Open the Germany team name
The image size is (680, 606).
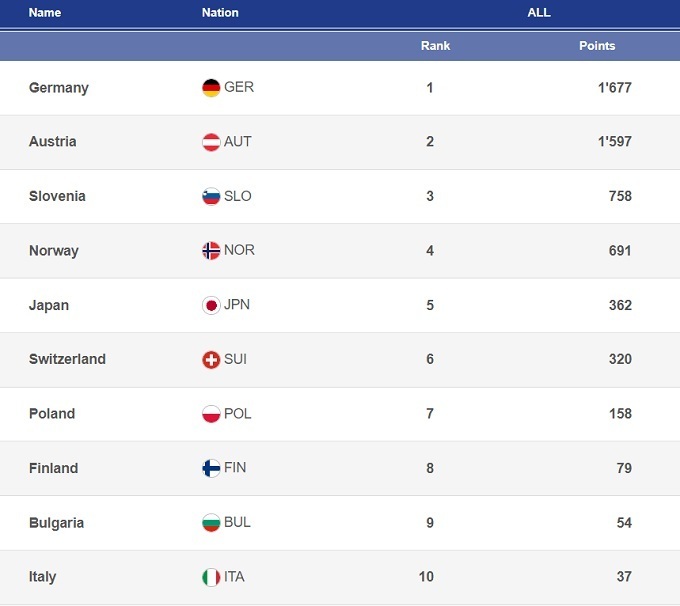click(59, 88)
